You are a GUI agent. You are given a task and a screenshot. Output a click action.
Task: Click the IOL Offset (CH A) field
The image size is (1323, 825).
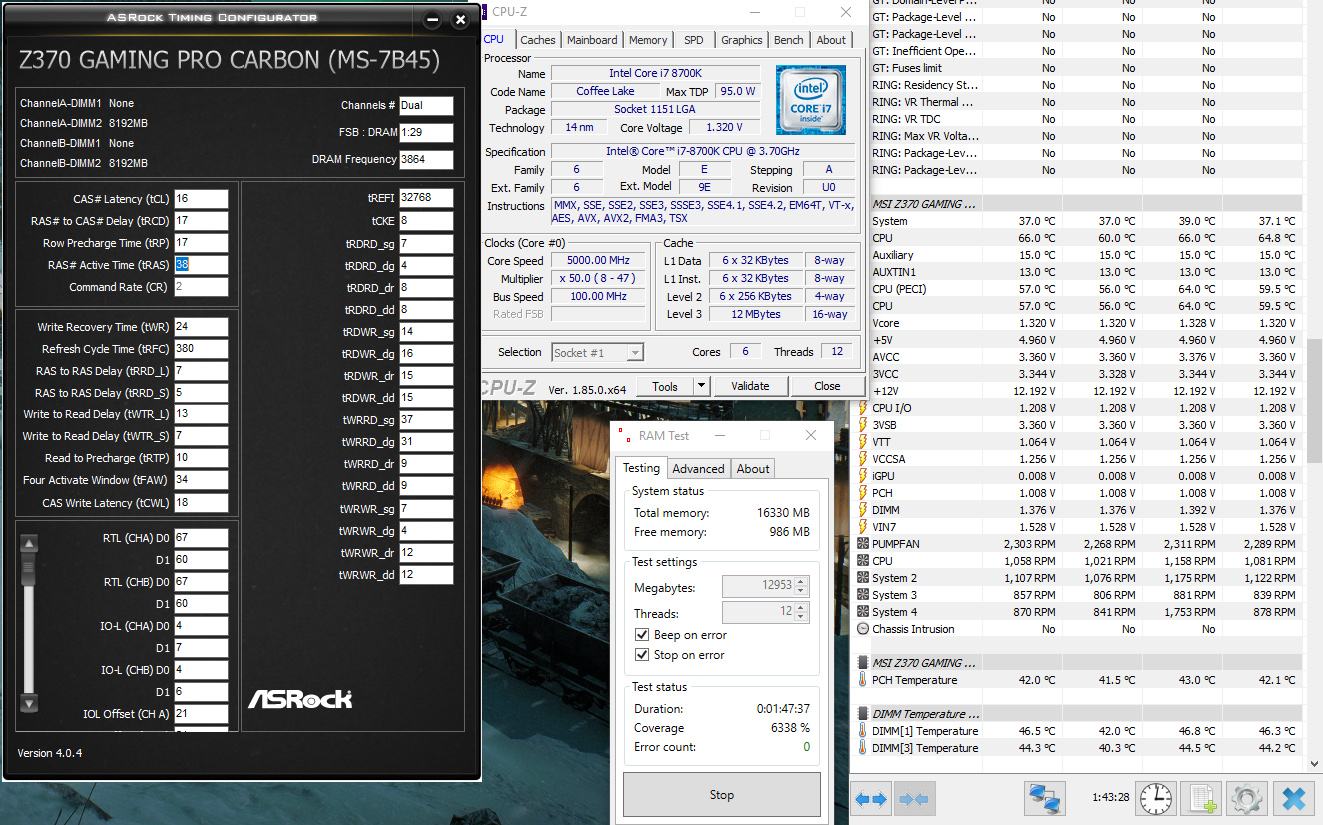tap(201, 714)
